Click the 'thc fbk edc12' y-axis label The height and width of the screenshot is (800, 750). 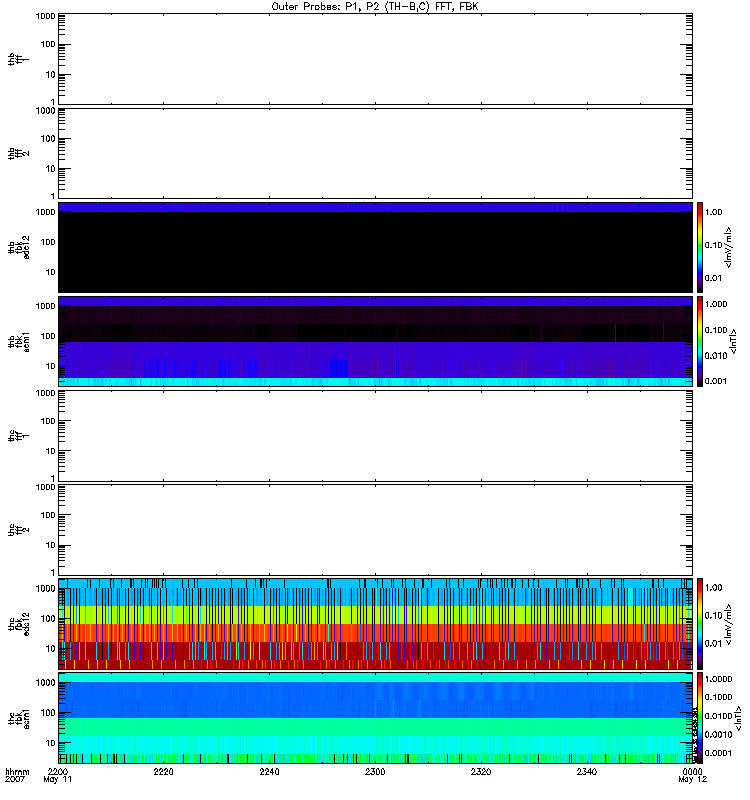point(19,622)
